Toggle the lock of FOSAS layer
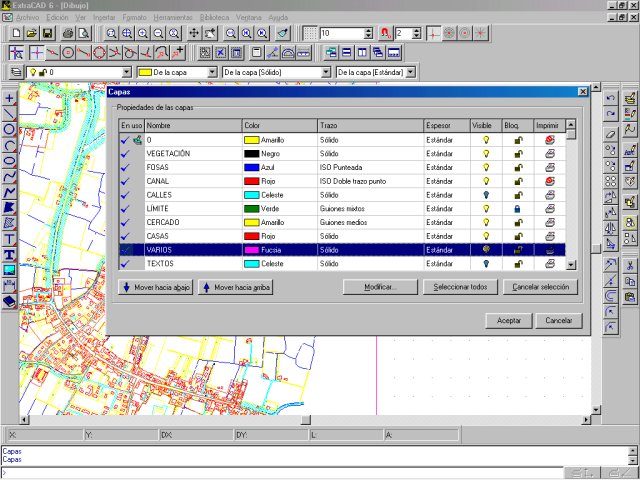640x480 pixels. pyautogui.click(x=518, y=167)
